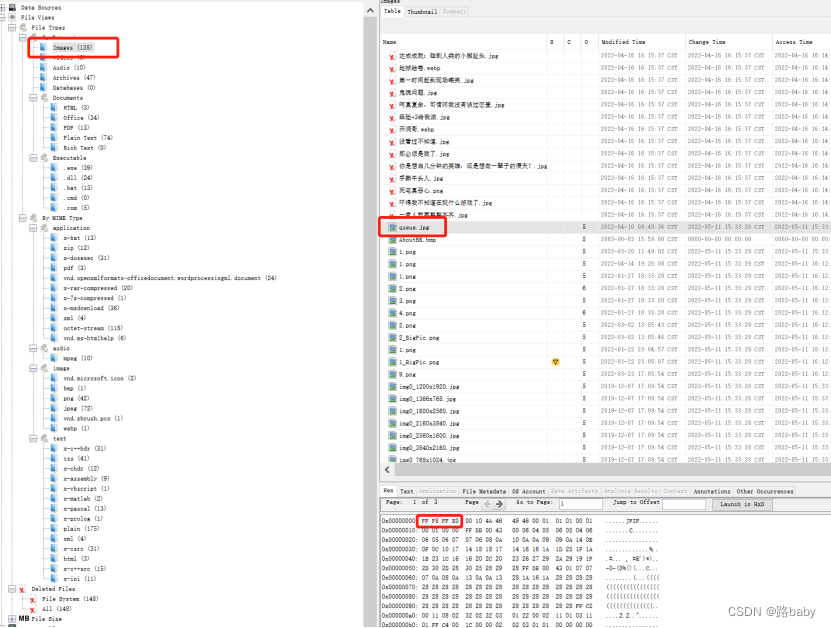Click the File Views eye icon

coord(12,17)
